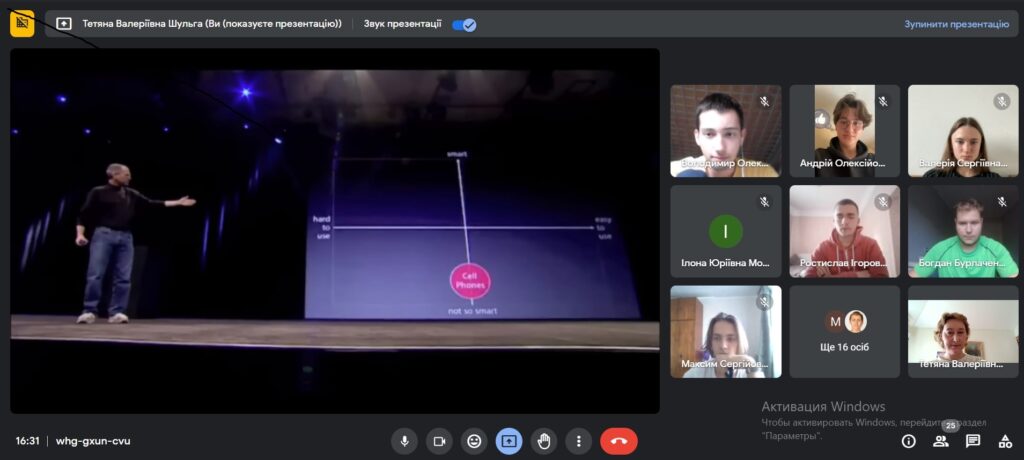Click Зупинити презентацію link
Viewport: 1024px width, 460px height.
(956, 24)
